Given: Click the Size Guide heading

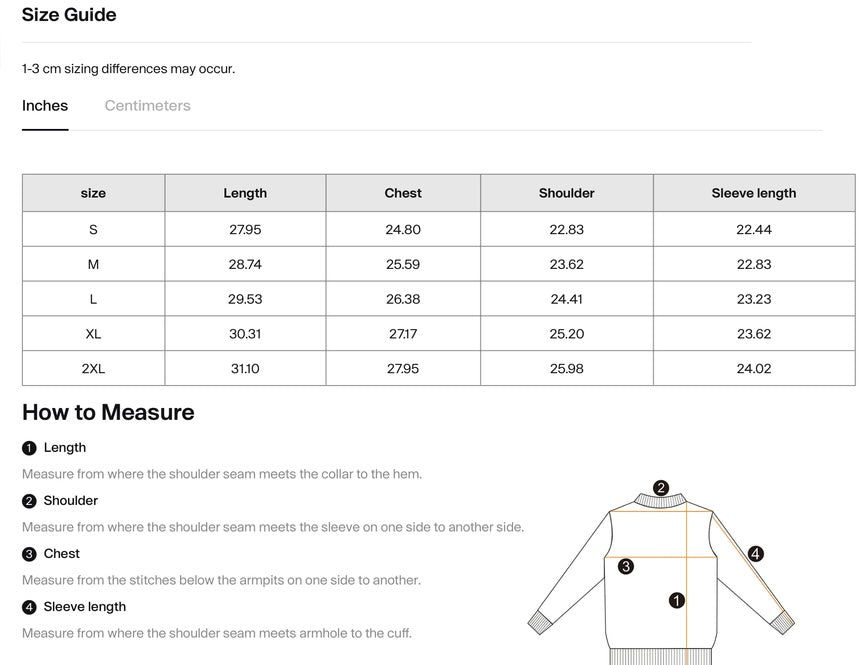Looking at the screenshot, I should [x=69, y=14].
